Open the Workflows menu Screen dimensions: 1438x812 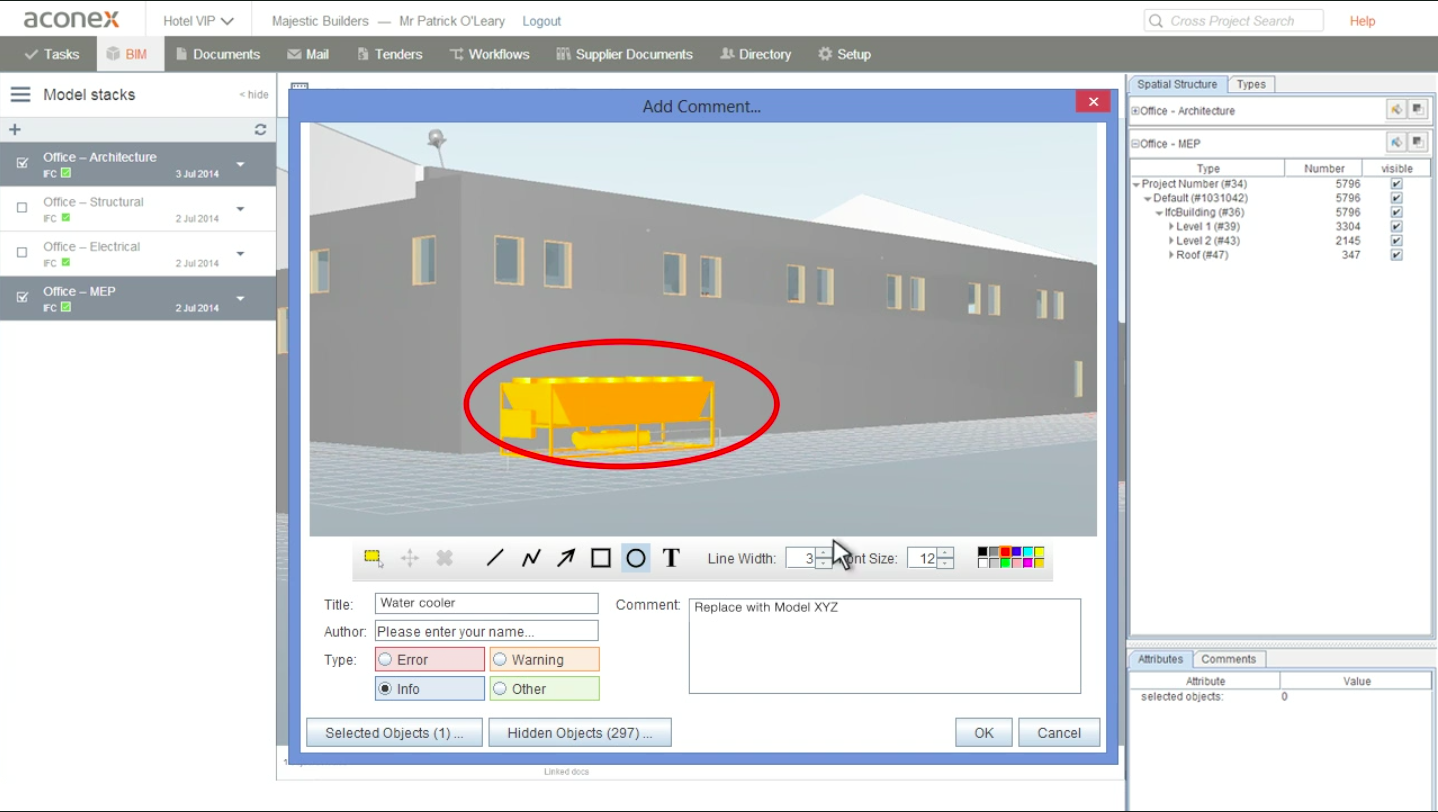(x=489, y=54)
